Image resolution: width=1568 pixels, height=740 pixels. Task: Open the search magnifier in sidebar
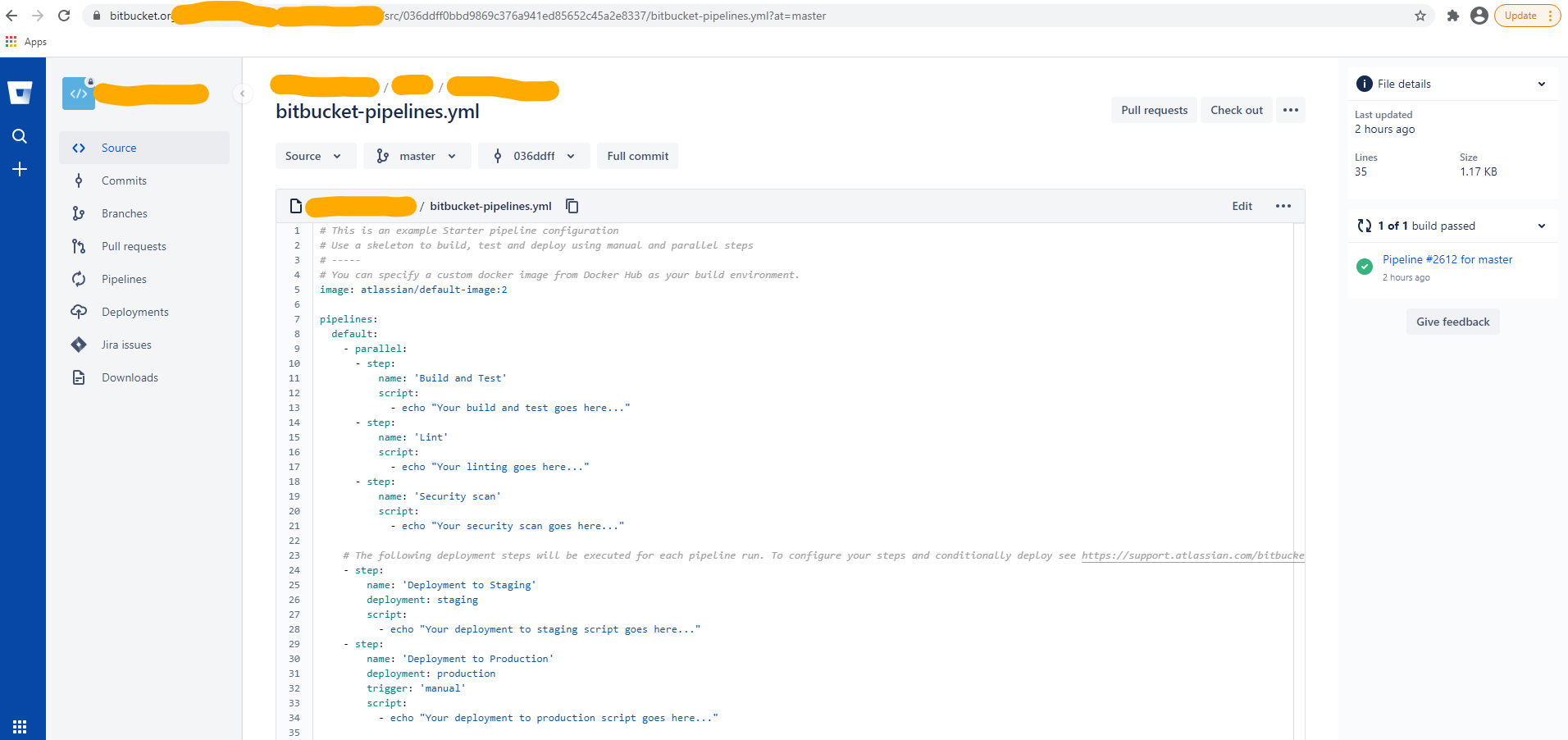[x=20, y=136]
